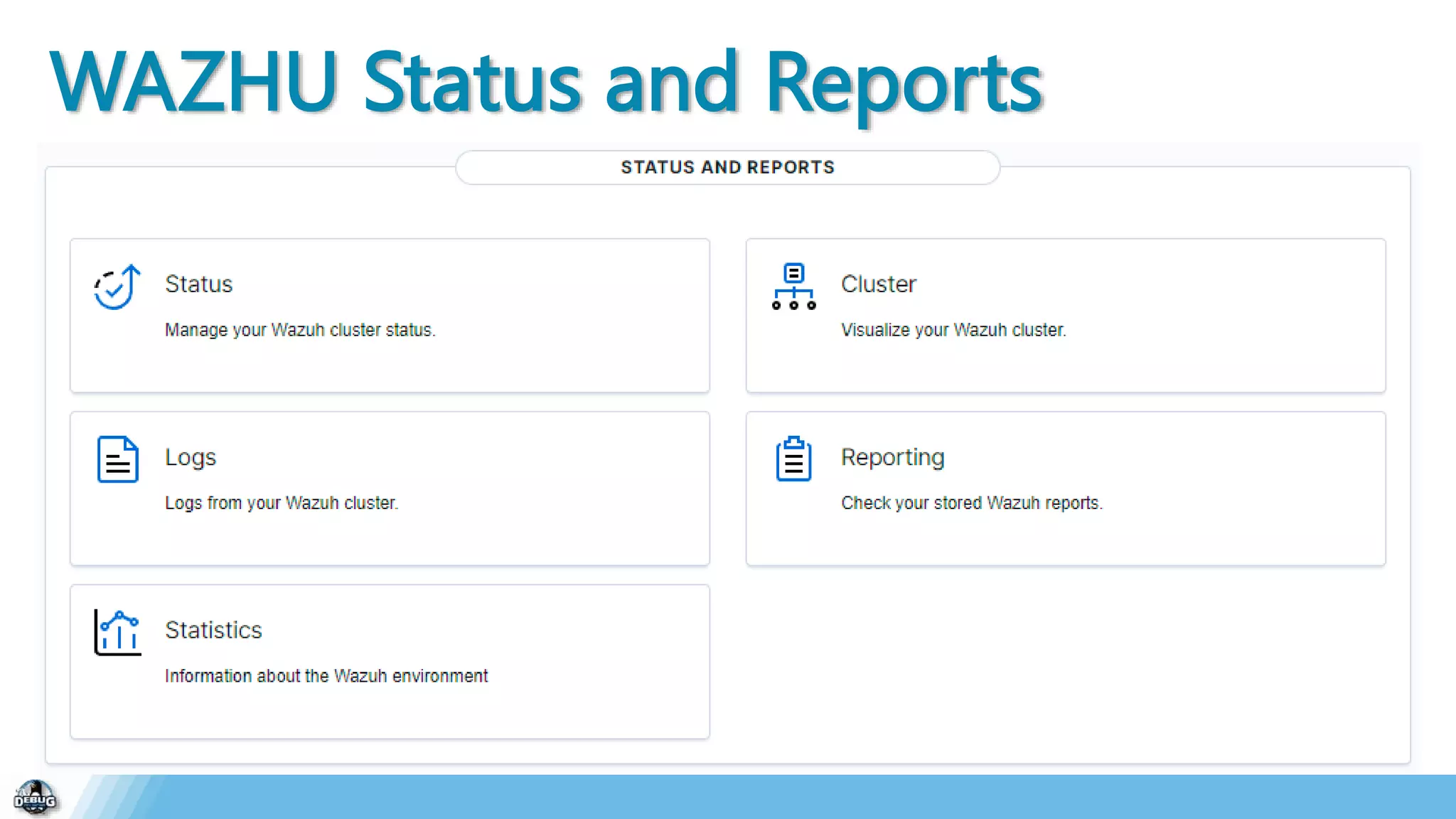The image size is (1456, 819).
Task: Click the WAZHU Status and Reports title
Action: (545, 83)
